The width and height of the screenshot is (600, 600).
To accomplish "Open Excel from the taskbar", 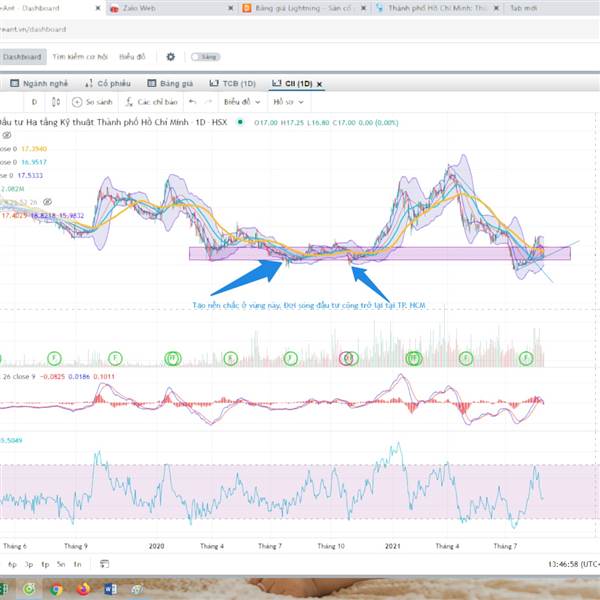I will point(3,589).
